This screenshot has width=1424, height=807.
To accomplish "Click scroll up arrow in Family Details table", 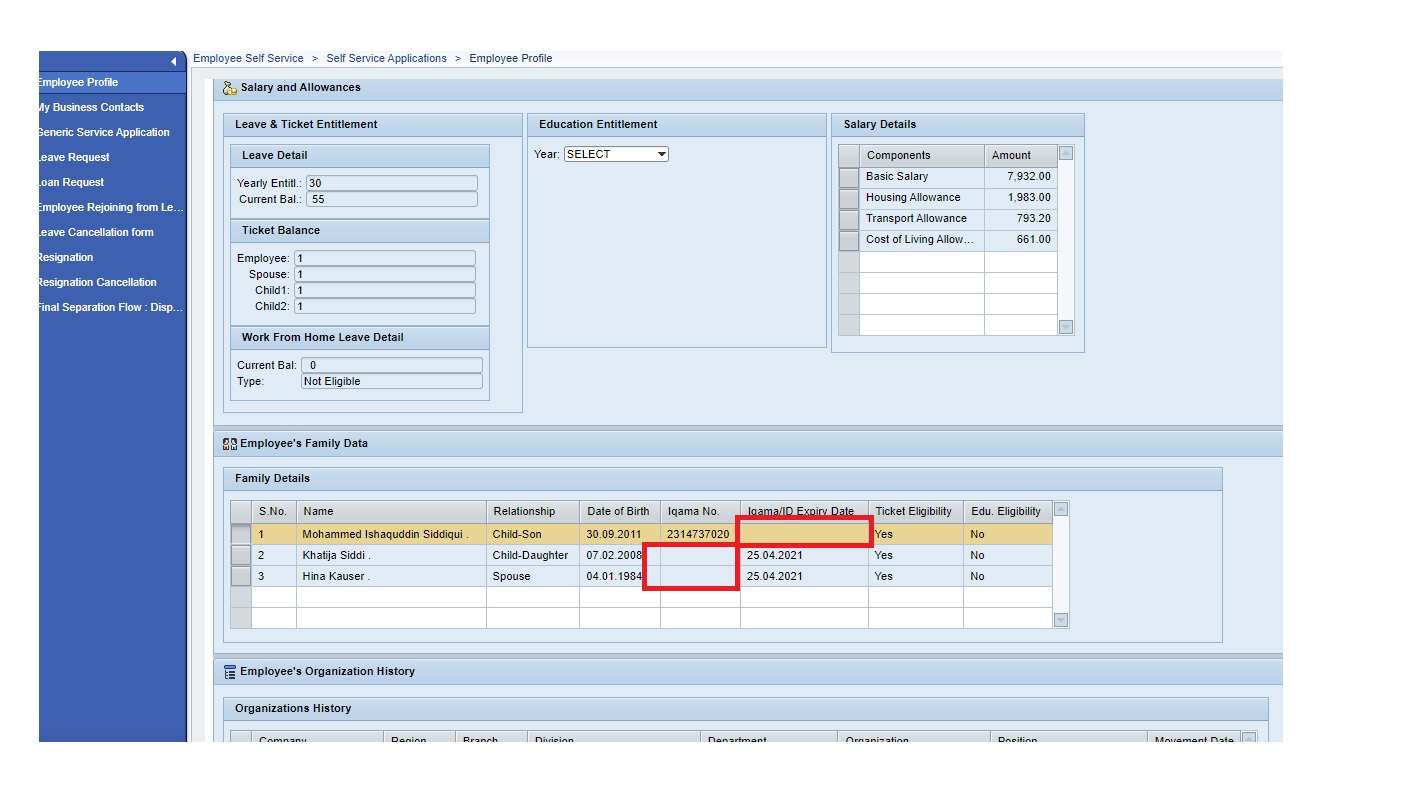I will click(1061, 509).
